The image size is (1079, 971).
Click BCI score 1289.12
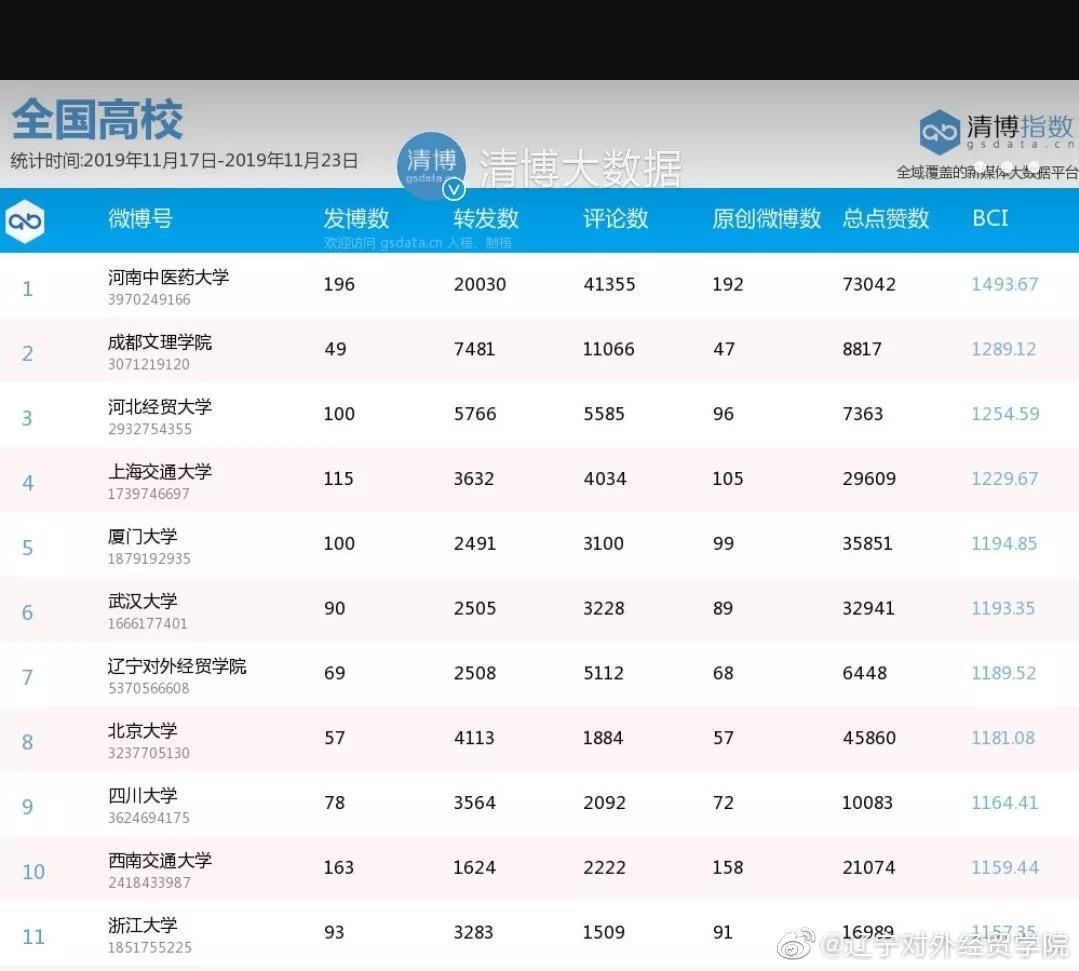pos(1003,349)
